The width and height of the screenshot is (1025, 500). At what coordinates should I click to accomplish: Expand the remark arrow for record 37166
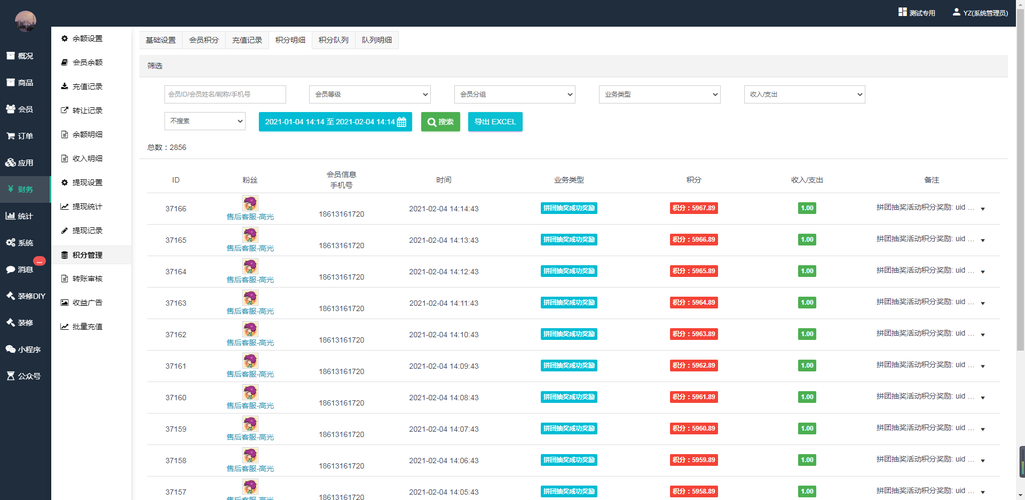coord(982,209)
